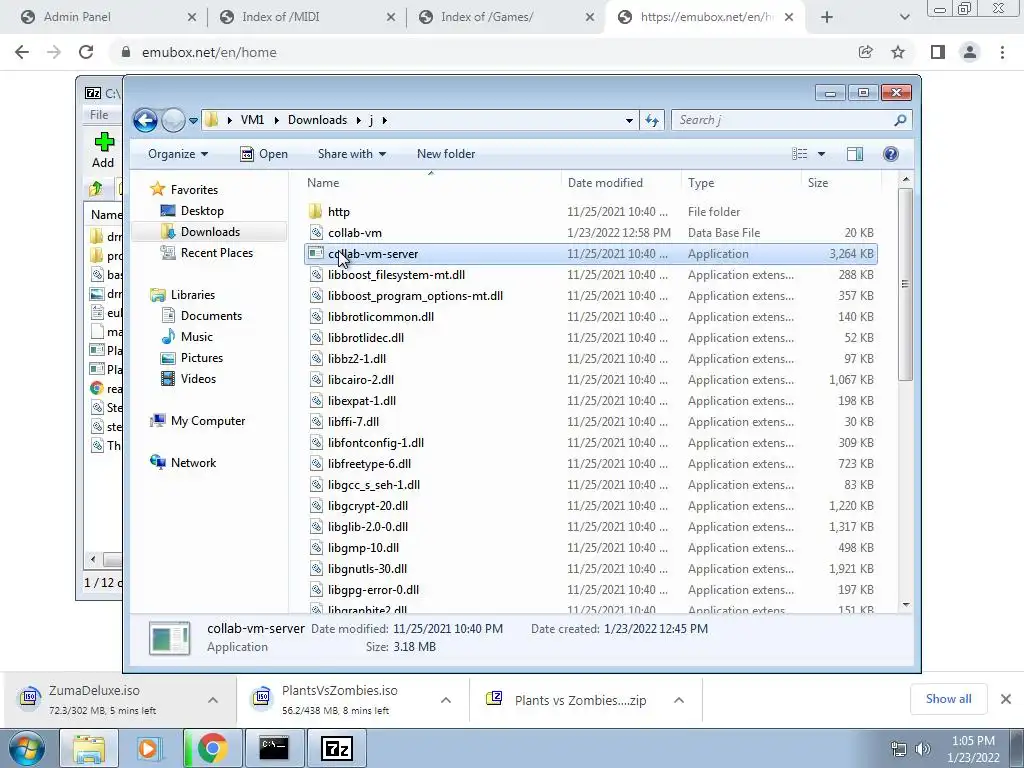The width and height of the screenshot is (1024, 768).
Task: Click Chrome back arrow
Action: tap(22, 52)
